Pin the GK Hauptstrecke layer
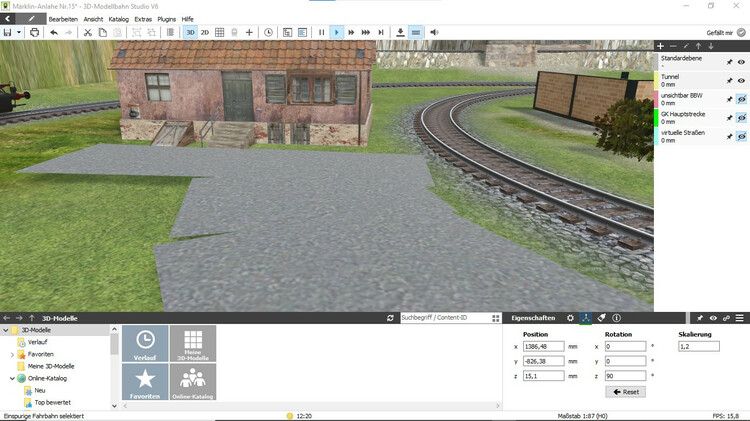 click(x=729, y=118)
